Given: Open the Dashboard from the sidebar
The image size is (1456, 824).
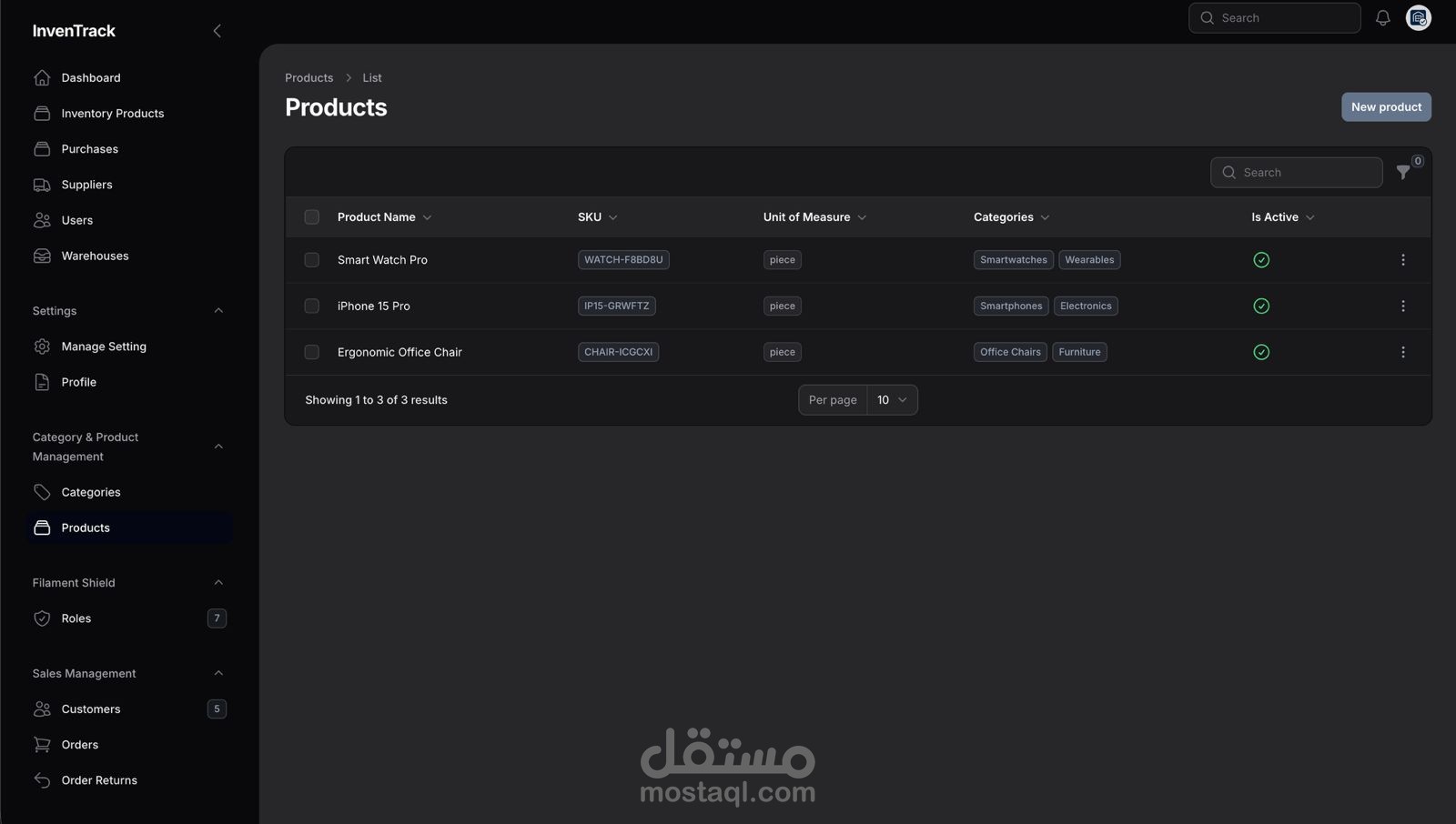Looking at the screenshot, I should coord(90,77).
